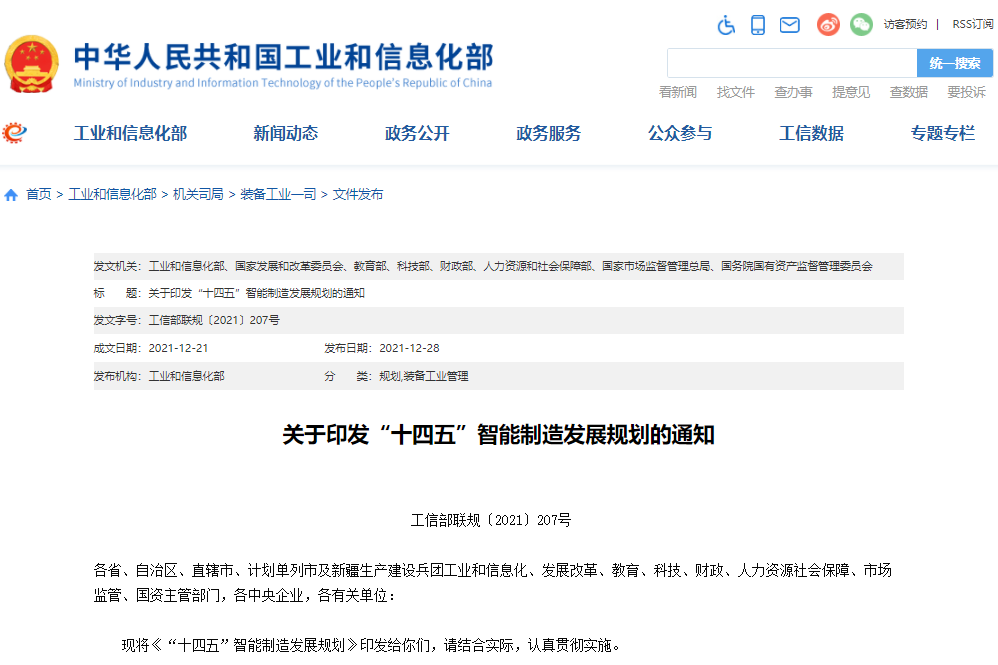Switch to the 新闻动态 navigation tab

tap(285, 132)
